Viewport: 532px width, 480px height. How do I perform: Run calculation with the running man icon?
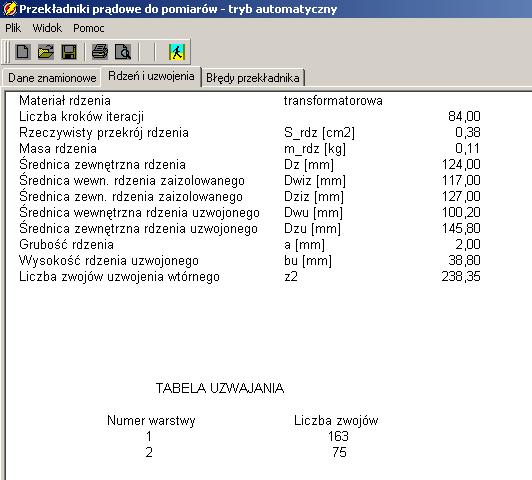pos(177,52)
